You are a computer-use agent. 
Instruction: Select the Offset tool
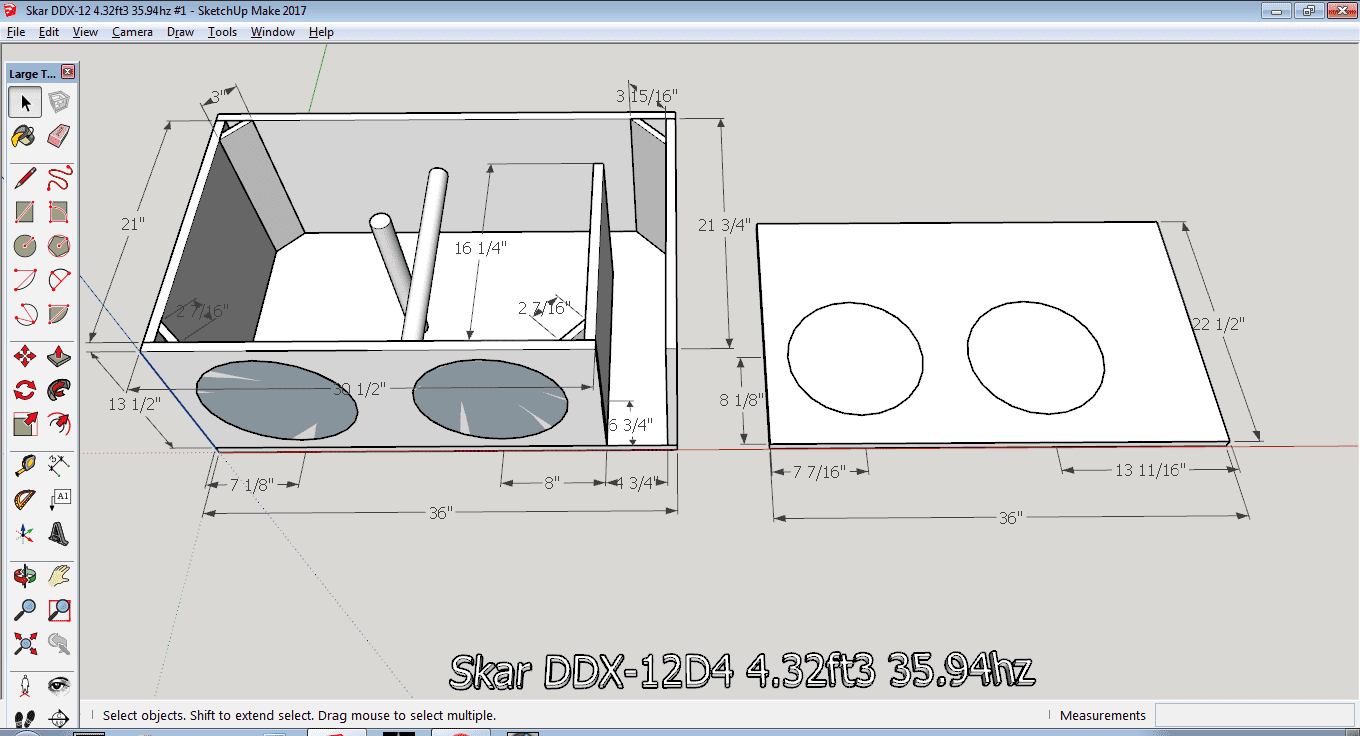coord(59,424)
